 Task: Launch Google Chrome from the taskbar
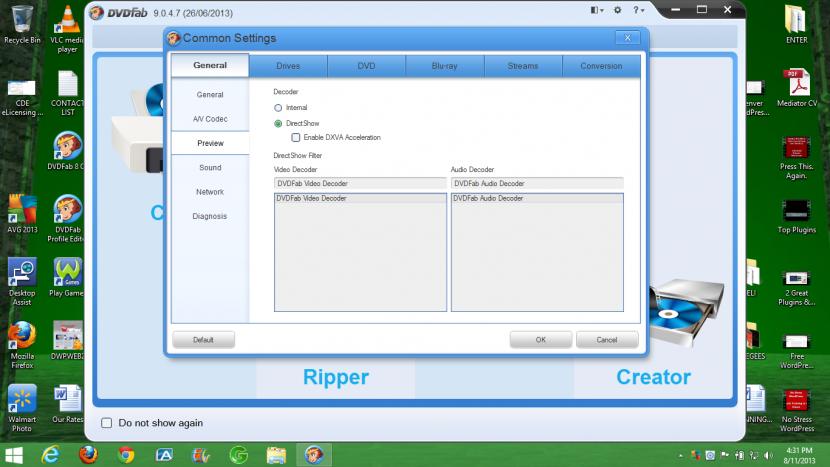(x=126, y=455)
